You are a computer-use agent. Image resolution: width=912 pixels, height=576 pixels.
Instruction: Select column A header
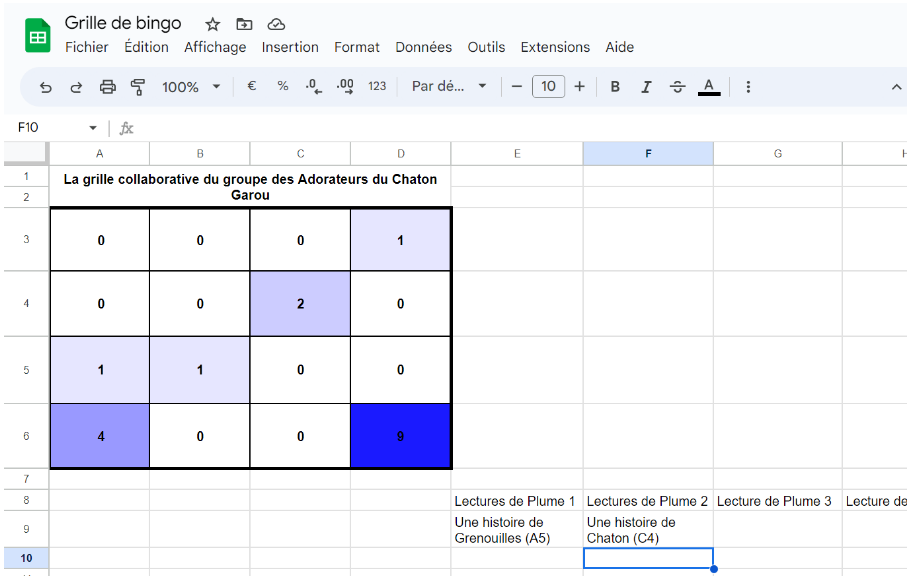[x=99, y=154]
